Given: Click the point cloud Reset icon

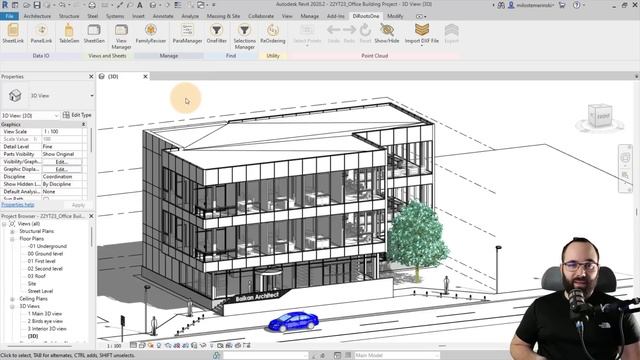Looking at the screenshot, I should (x=365, y=30).
